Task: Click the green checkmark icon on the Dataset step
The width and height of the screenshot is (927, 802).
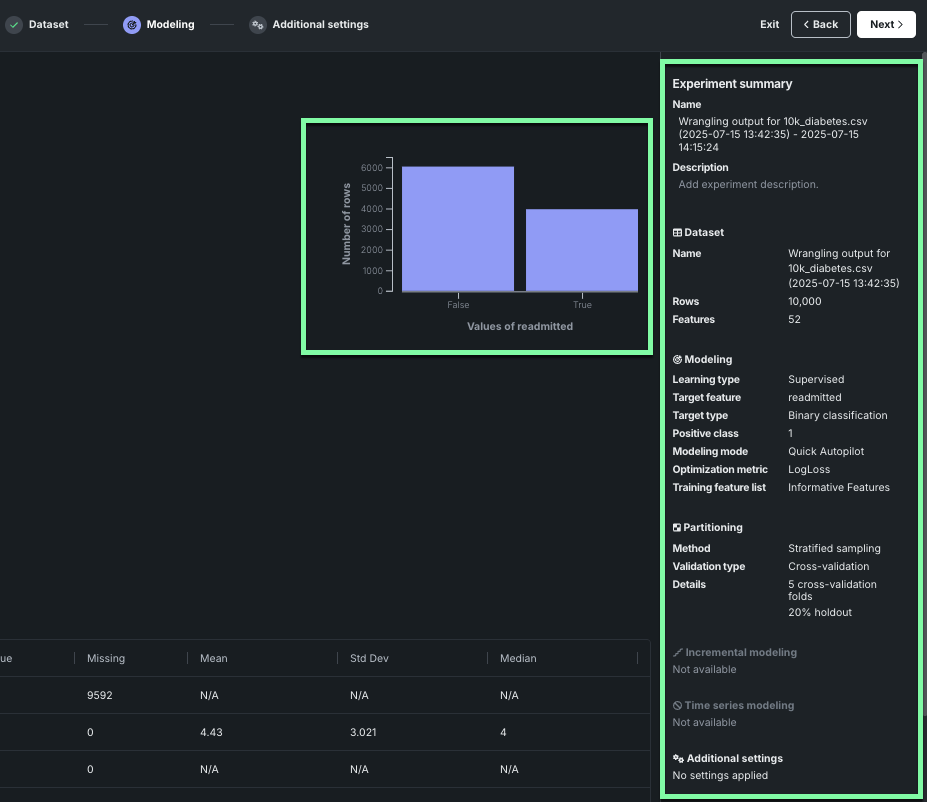Action: pos(14,24)
